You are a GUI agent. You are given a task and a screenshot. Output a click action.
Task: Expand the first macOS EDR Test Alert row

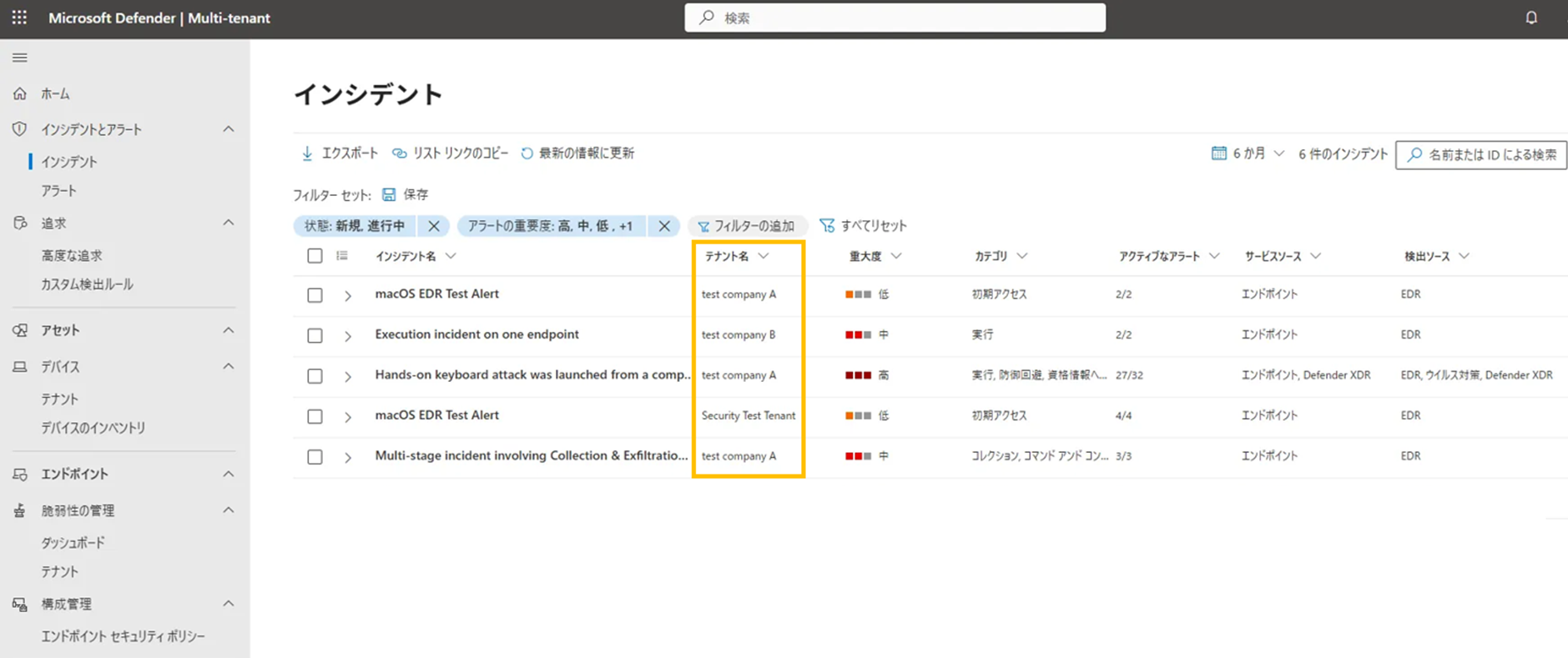[348, 295]
